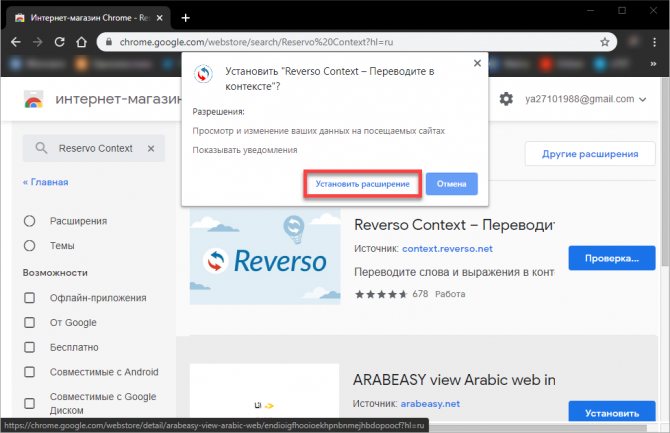Click into the Reservo Context search box
The height and width of the screenshot is (433, 670).
96,148
